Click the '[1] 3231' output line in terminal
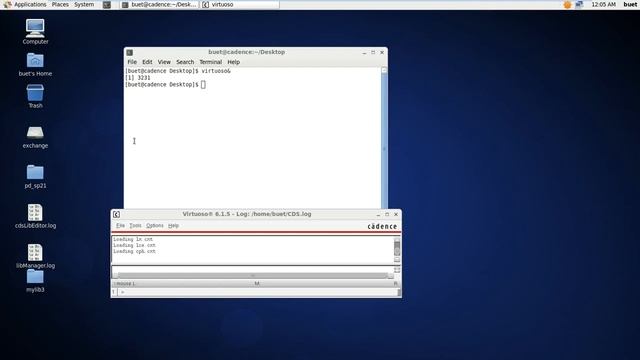Image resolution: width=640 pixels, height=360 pixels. coord(138,78)
